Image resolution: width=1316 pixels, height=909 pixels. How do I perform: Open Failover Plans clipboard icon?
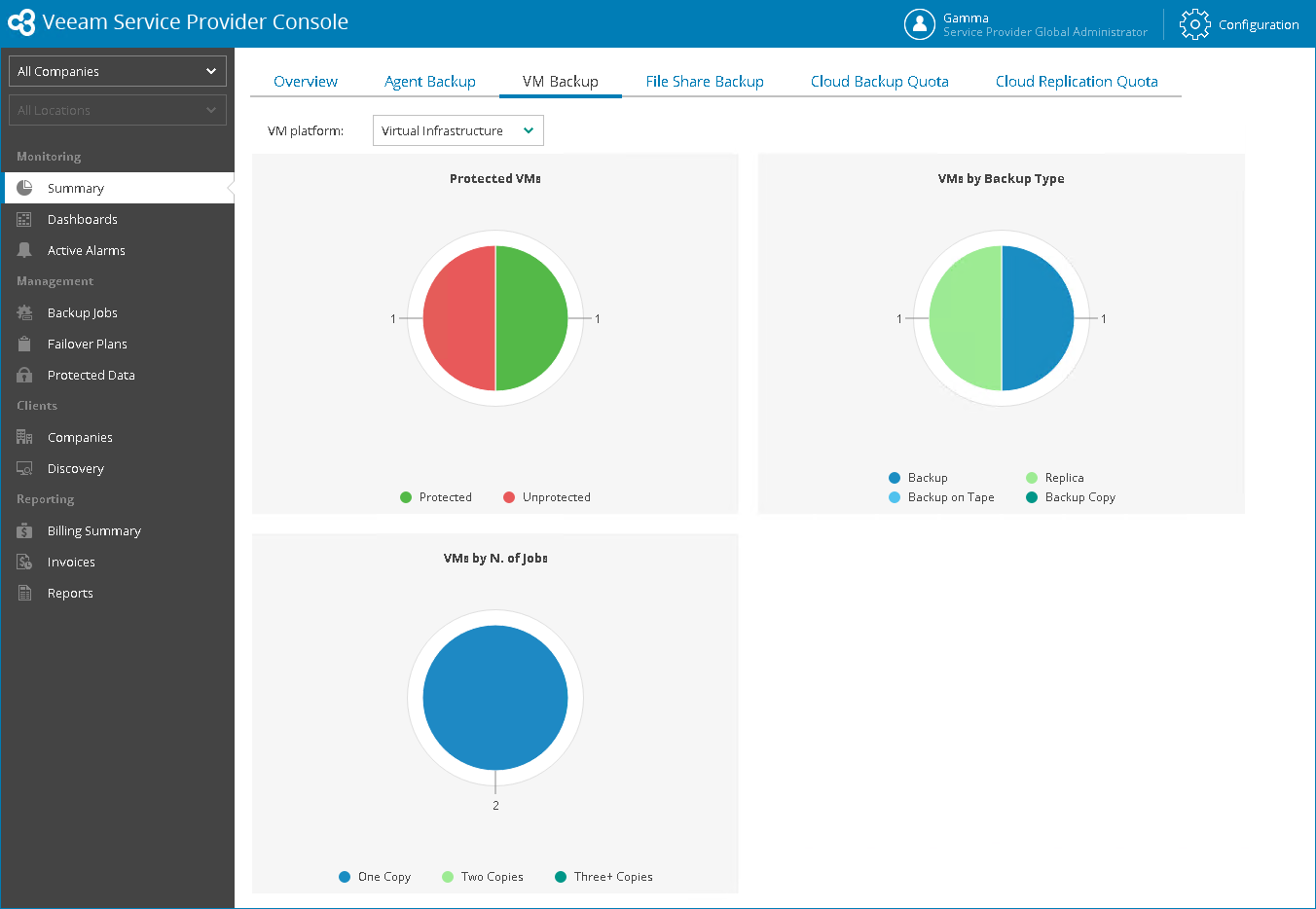point(24,344)
